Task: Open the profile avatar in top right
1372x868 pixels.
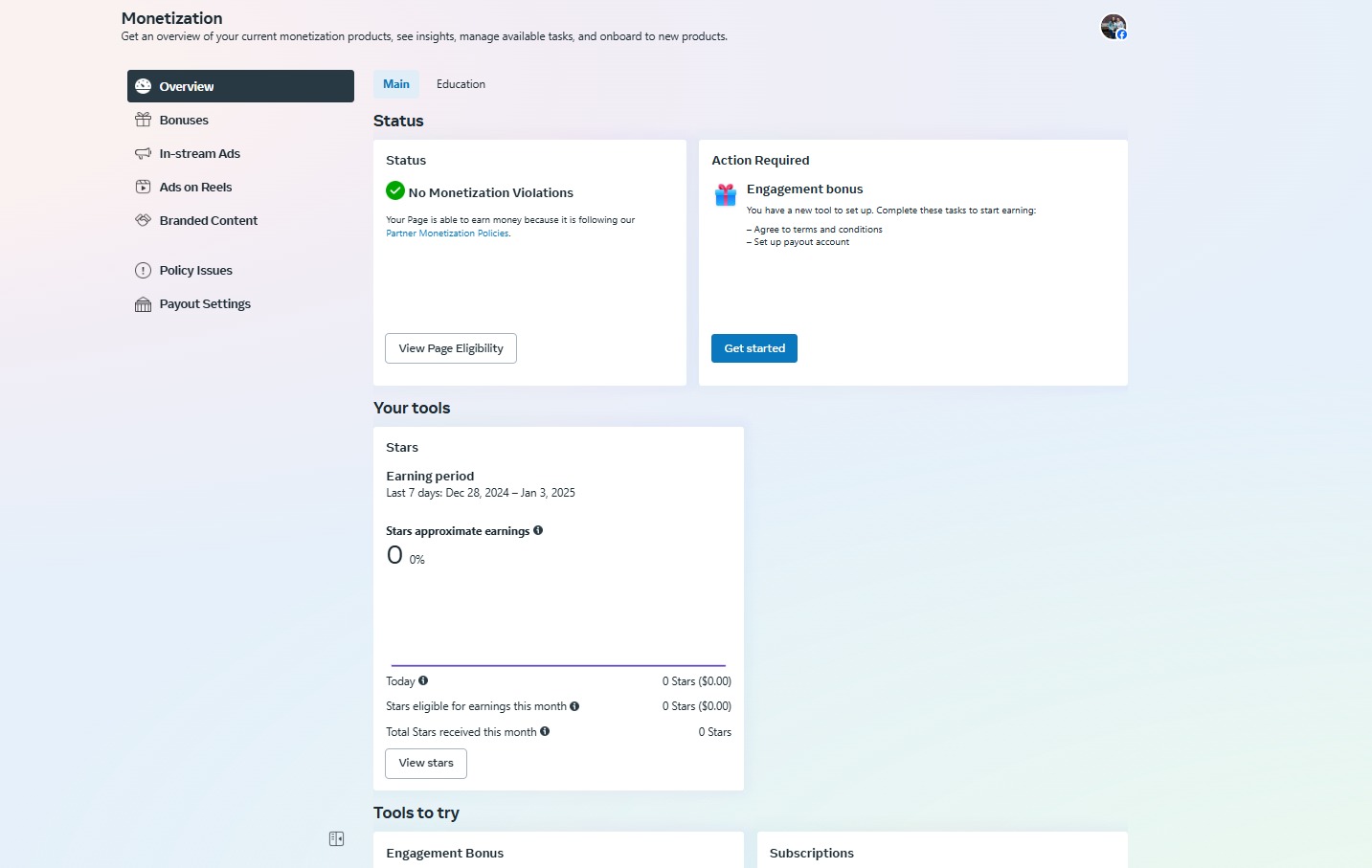Action: point(1113,27)
